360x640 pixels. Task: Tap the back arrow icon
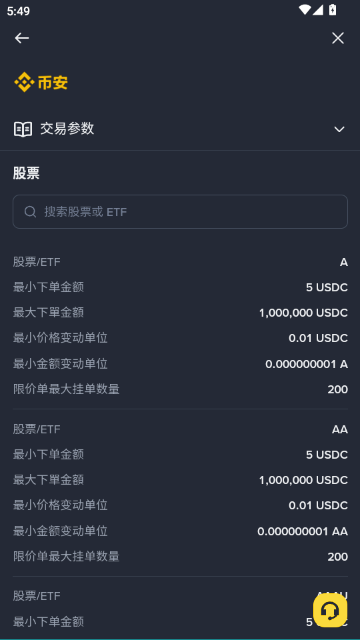(x=22, y=38)
